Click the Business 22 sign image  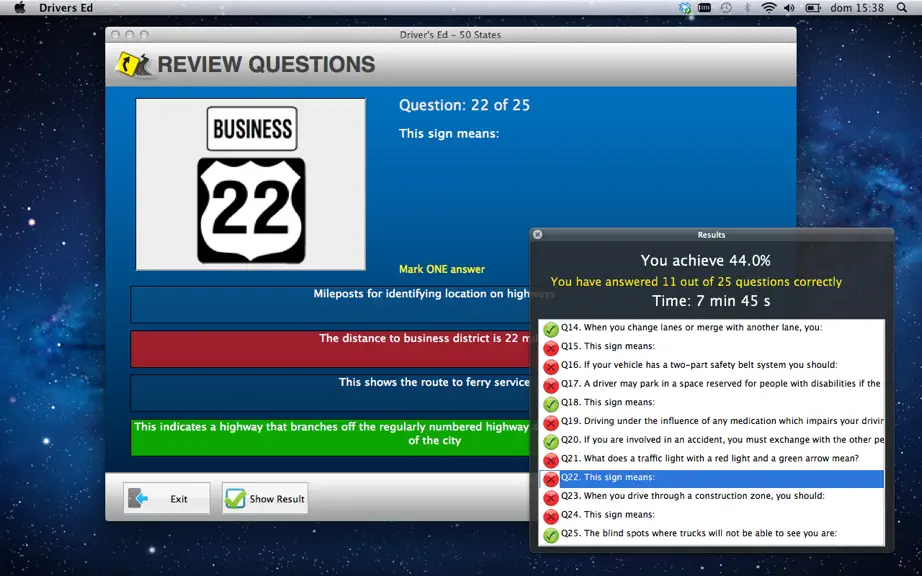[251, 185]
